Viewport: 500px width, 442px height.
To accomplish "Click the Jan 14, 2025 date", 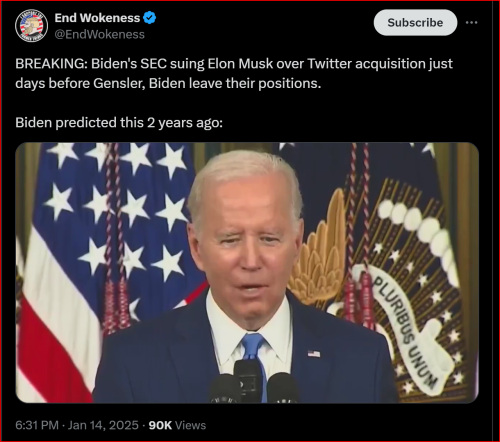I will click(103, 425).
